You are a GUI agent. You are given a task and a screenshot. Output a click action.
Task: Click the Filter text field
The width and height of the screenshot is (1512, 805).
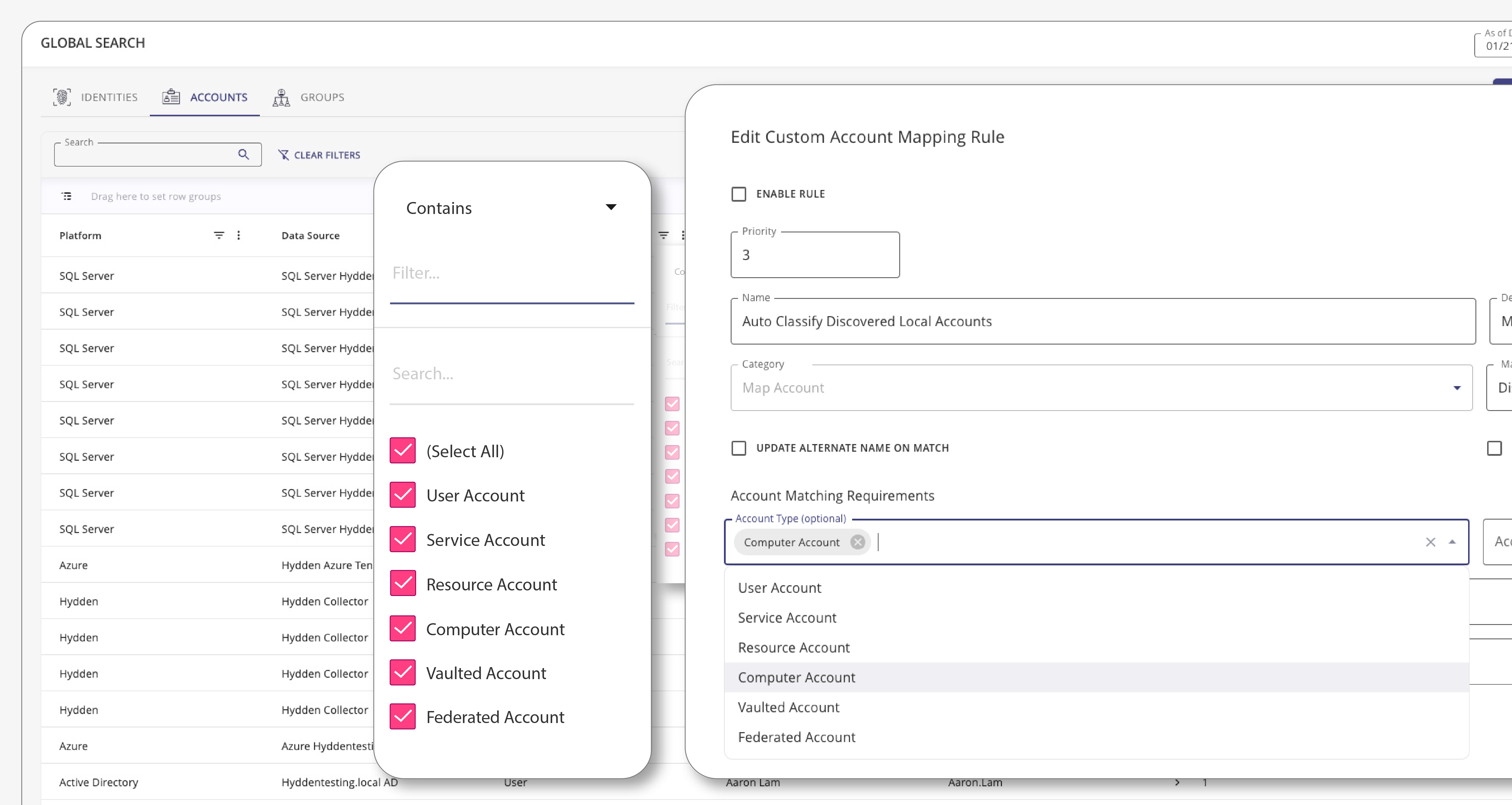[511, 273]
